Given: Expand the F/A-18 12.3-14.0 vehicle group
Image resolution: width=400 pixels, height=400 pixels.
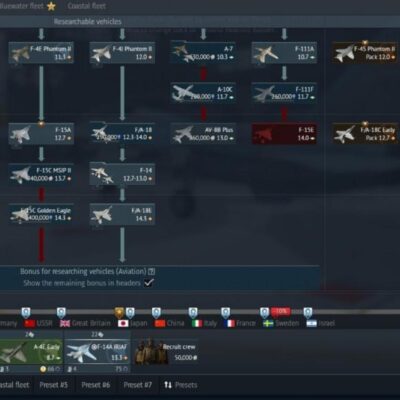Looking at the screenshot, I should pos(122,134).
